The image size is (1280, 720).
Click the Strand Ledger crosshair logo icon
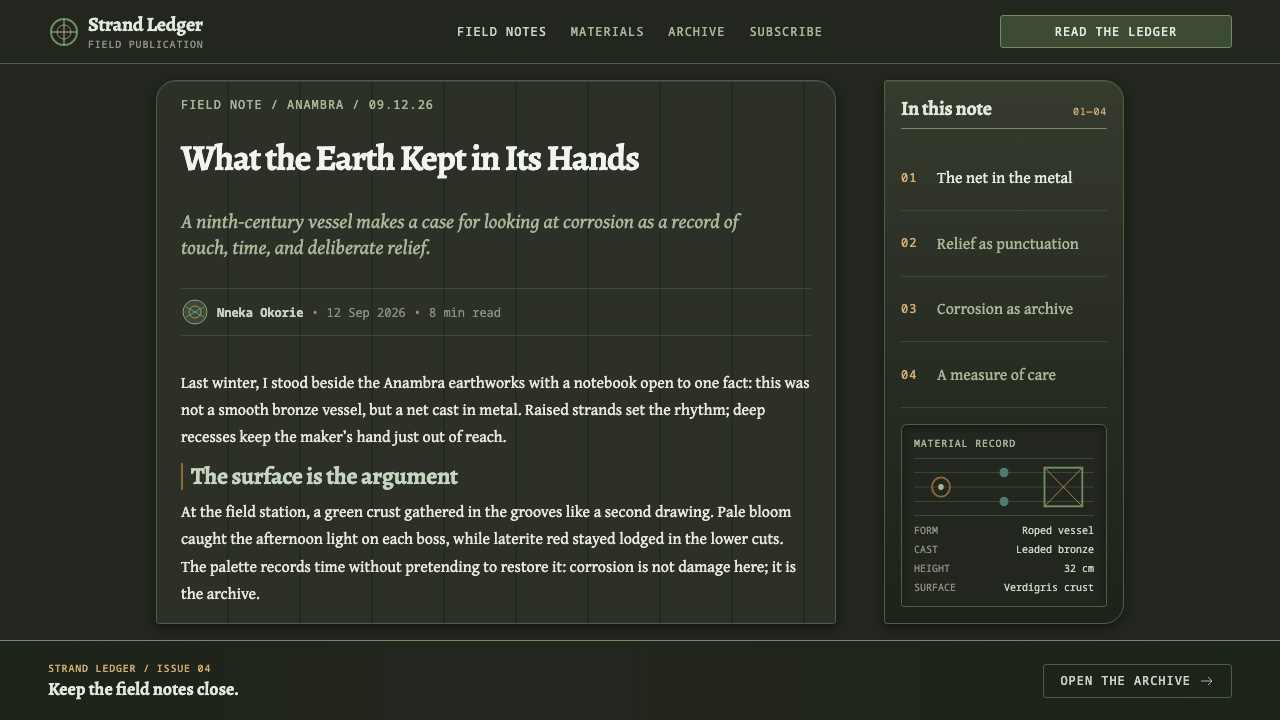pos(64,32)
